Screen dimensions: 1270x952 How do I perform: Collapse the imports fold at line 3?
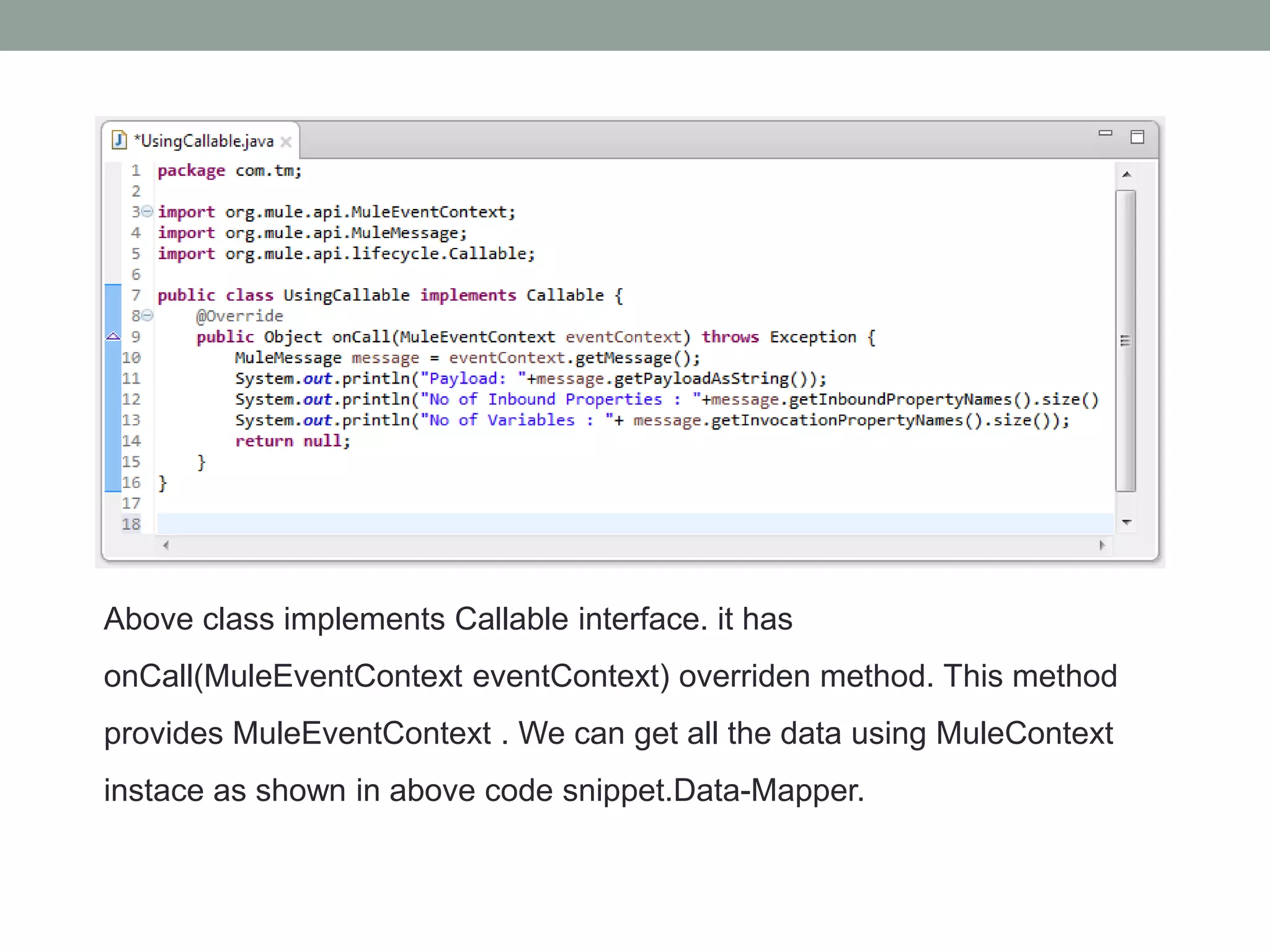(x=147, y=212)
